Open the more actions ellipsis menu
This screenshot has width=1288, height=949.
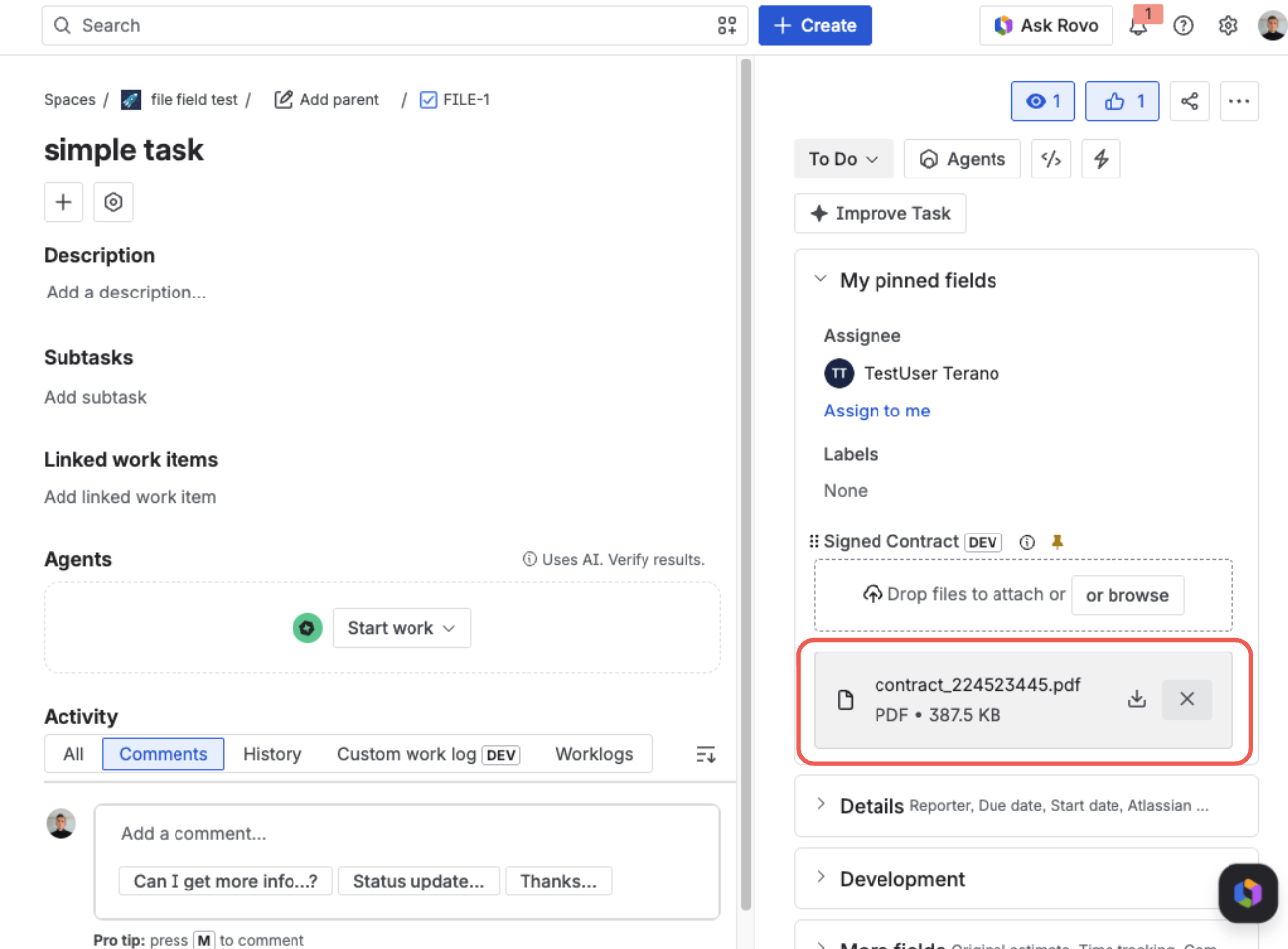(1238, 101)
